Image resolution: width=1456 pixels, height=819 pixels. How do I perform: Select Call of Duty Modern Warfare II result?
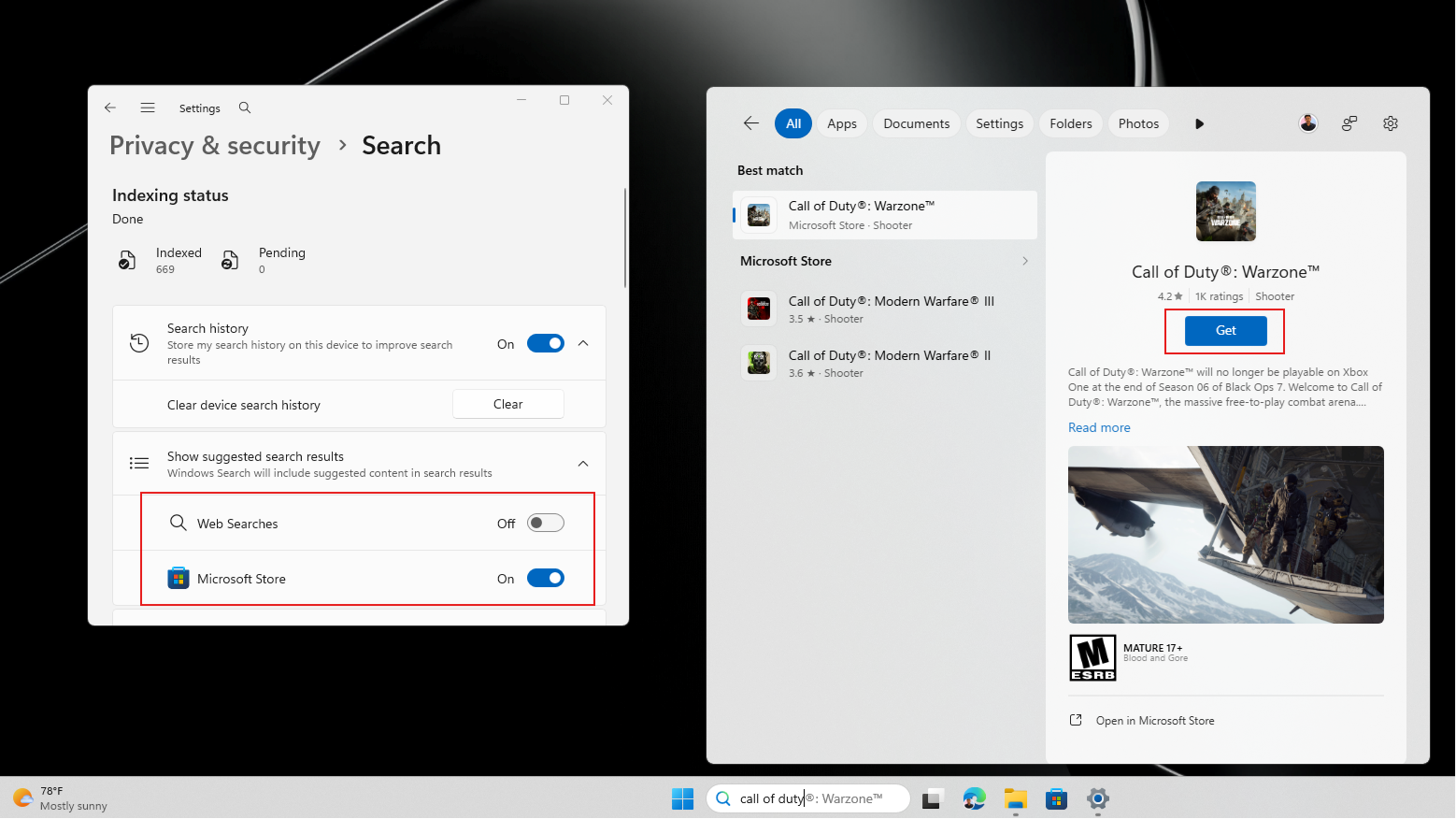coord(885,363)
